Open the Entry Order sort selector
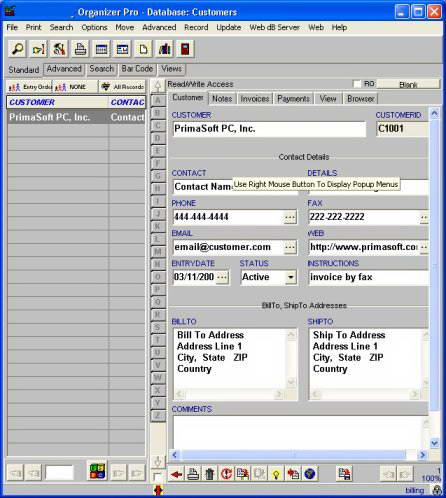This screenshot has width=446, height=498. click(x=30, y=87)
